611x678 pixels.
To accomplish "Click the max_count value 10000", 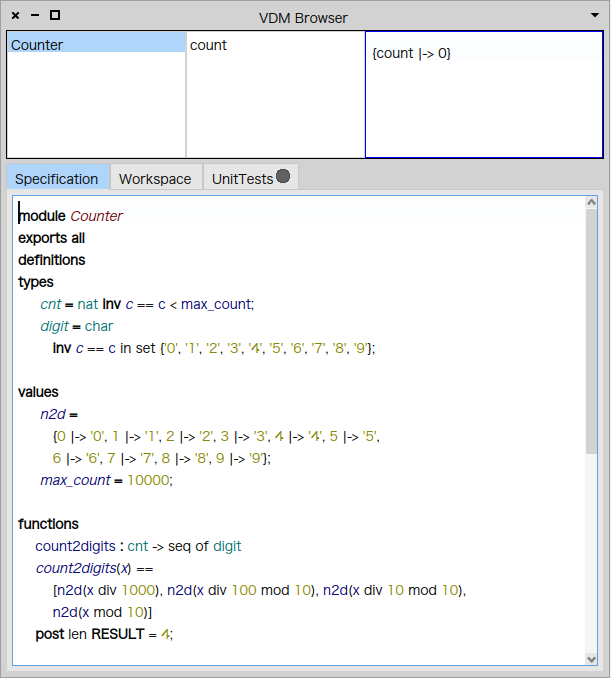I will pyautogui.click(x=149, y=480).
